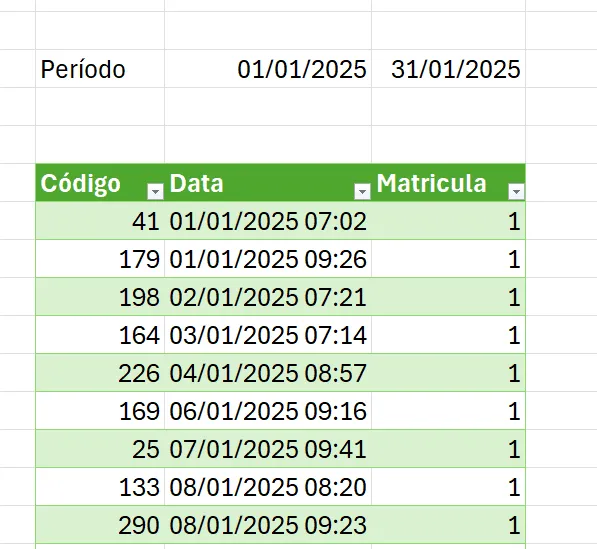Image resolution: width=597 pixels, height=549 pixels.
Task: Select the start date cell 01/01/2025
Action: click(x=268, y=69)
